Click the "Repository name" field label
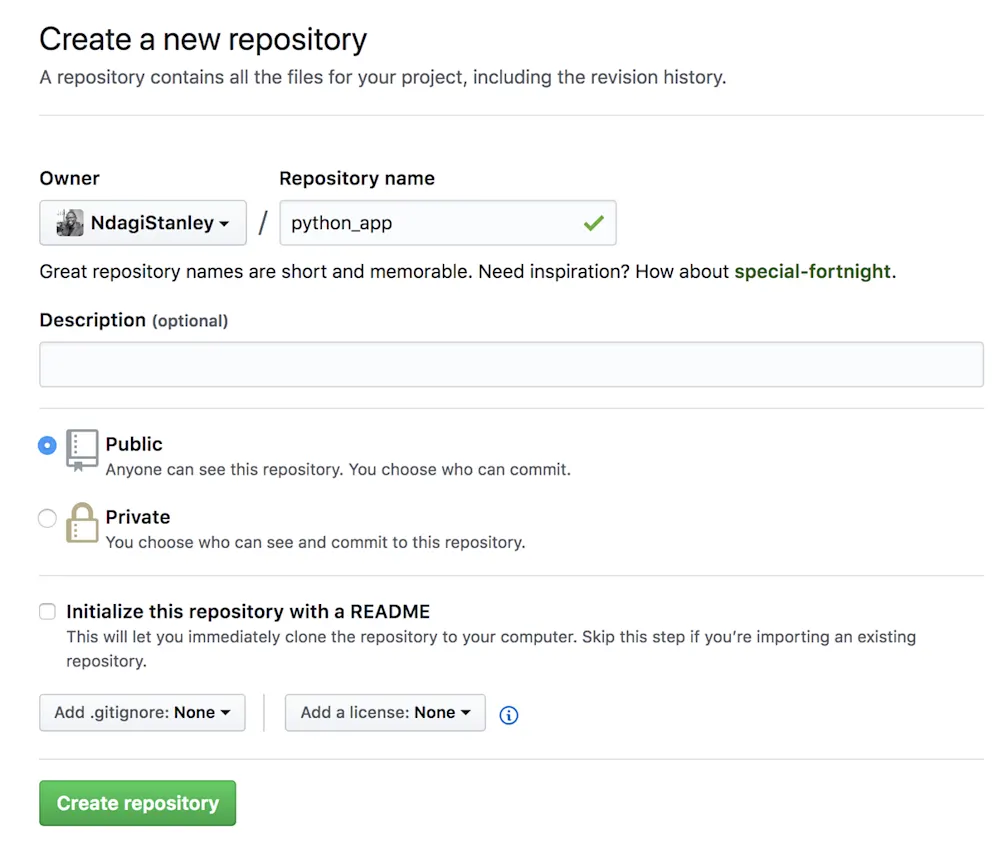The height and width of the screenshot is (849, 1003). [x=357, y=178]
